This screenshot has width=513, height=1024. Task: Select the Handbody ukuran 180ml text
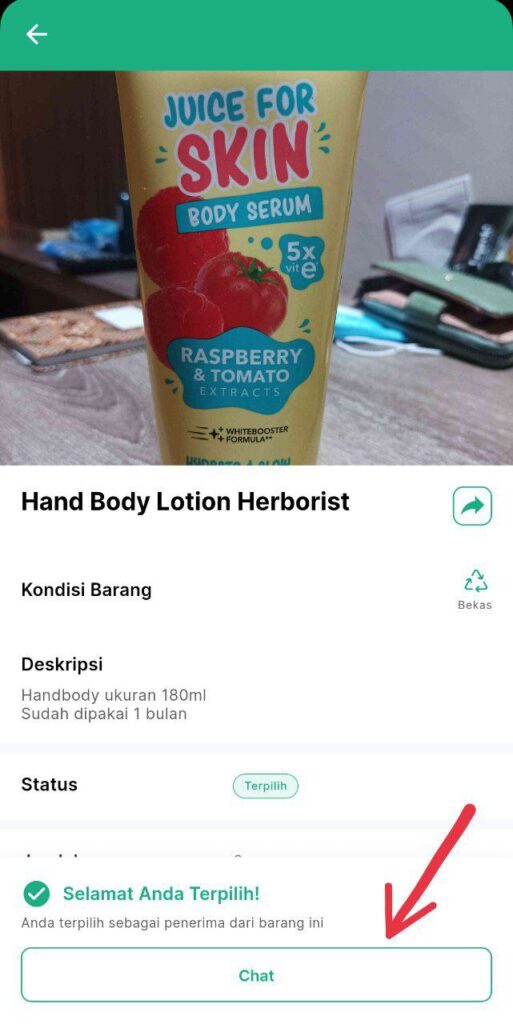[x=114, y=695]
